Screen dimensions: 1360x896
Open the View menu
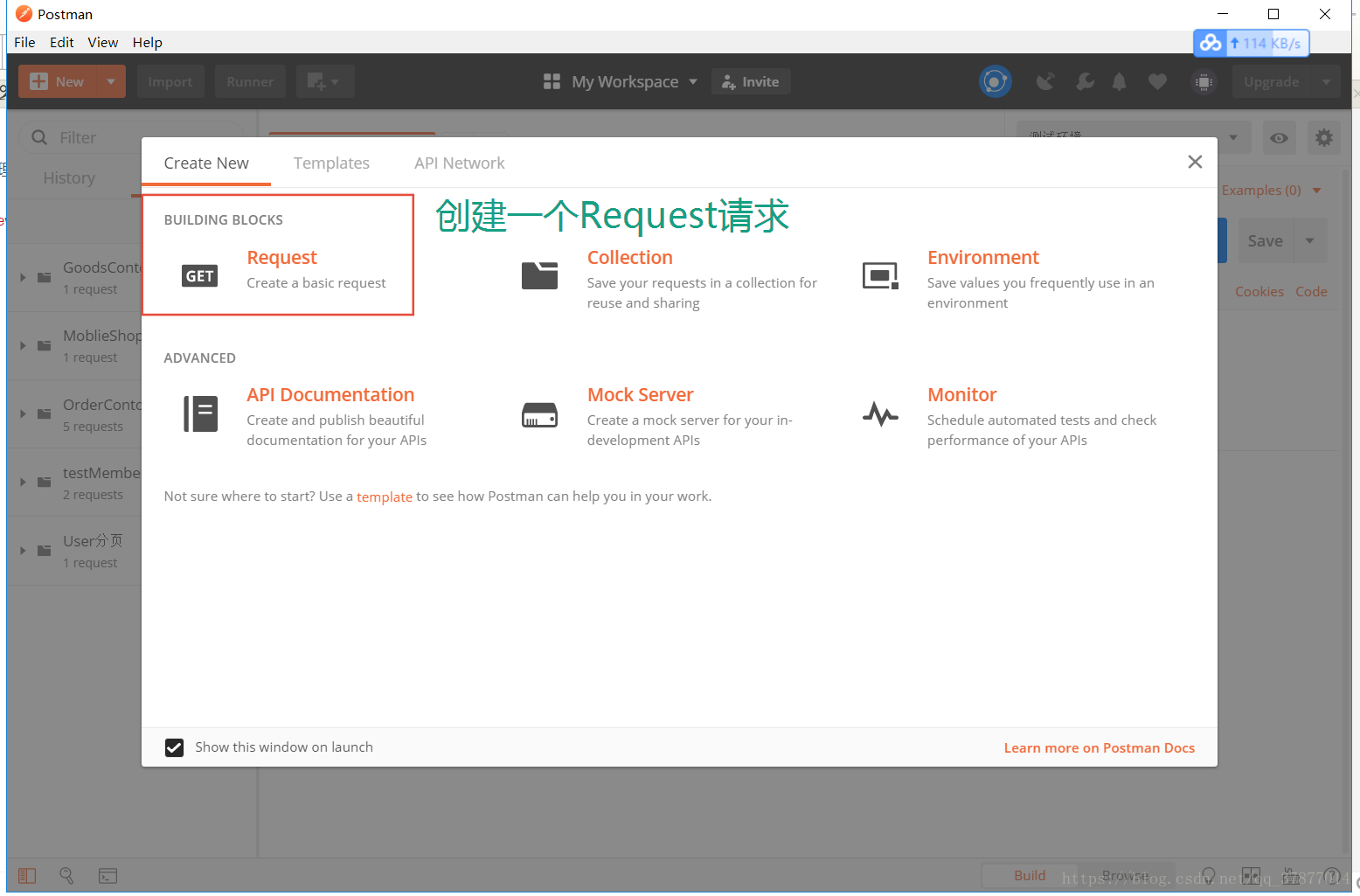tap(102, 42)
